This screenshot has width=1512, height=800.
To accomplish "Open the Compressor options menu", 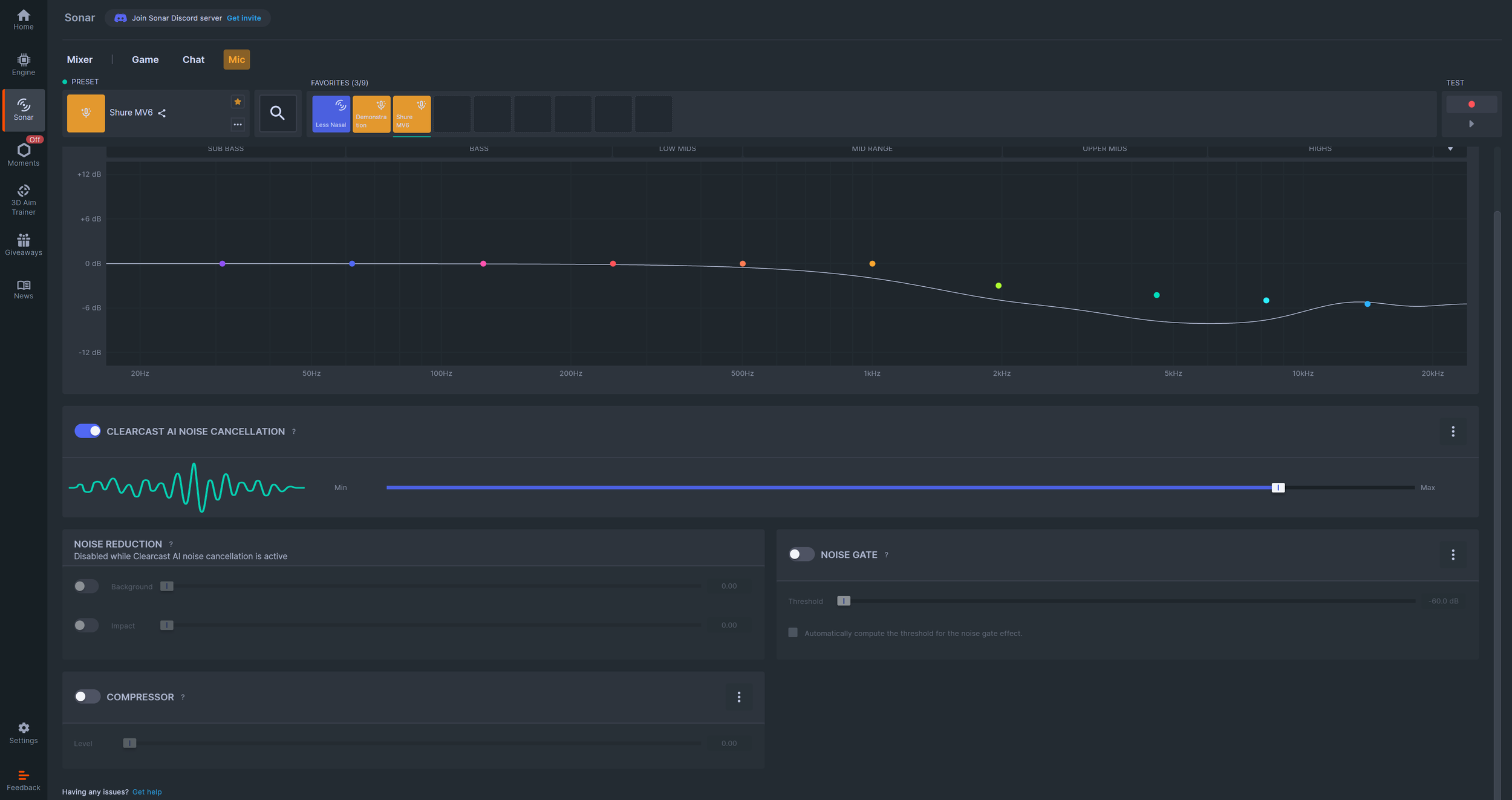I will (738, 697).
